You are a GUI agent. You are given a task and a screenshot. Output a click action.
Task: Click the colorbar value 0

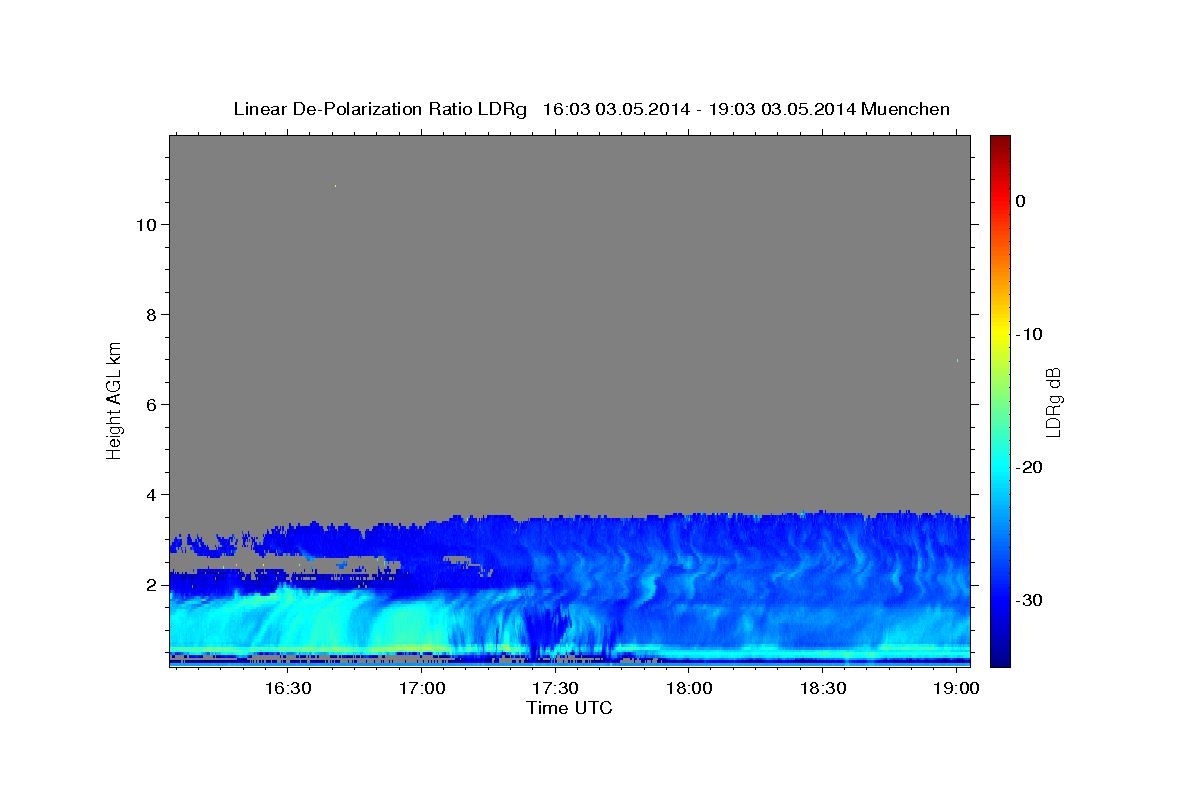tap(1021, 201)
